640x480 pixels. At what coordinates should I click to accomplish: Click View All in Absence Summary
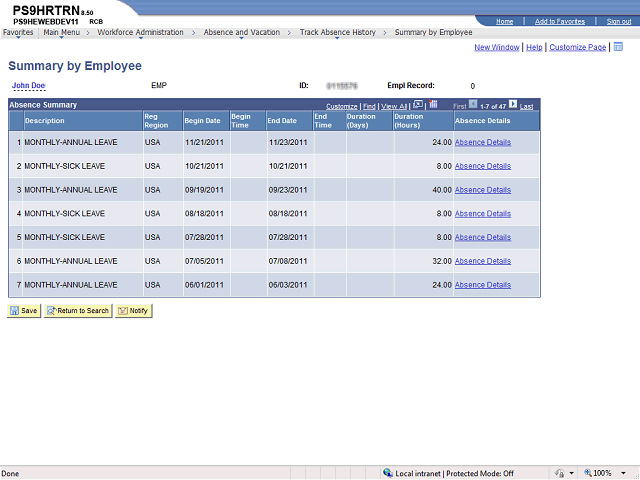point(394,107)
